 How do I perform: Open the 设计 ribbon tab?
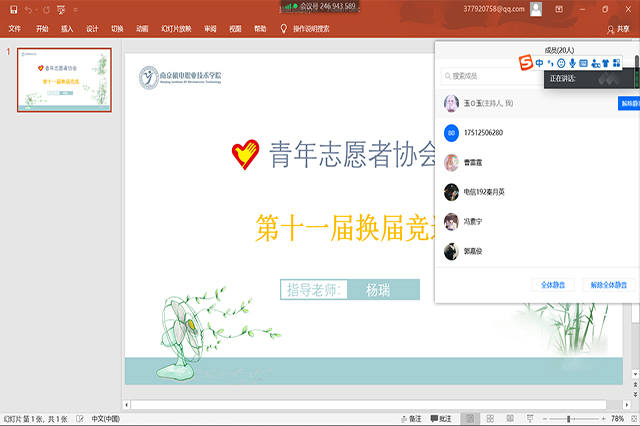(x=92, y=29)
